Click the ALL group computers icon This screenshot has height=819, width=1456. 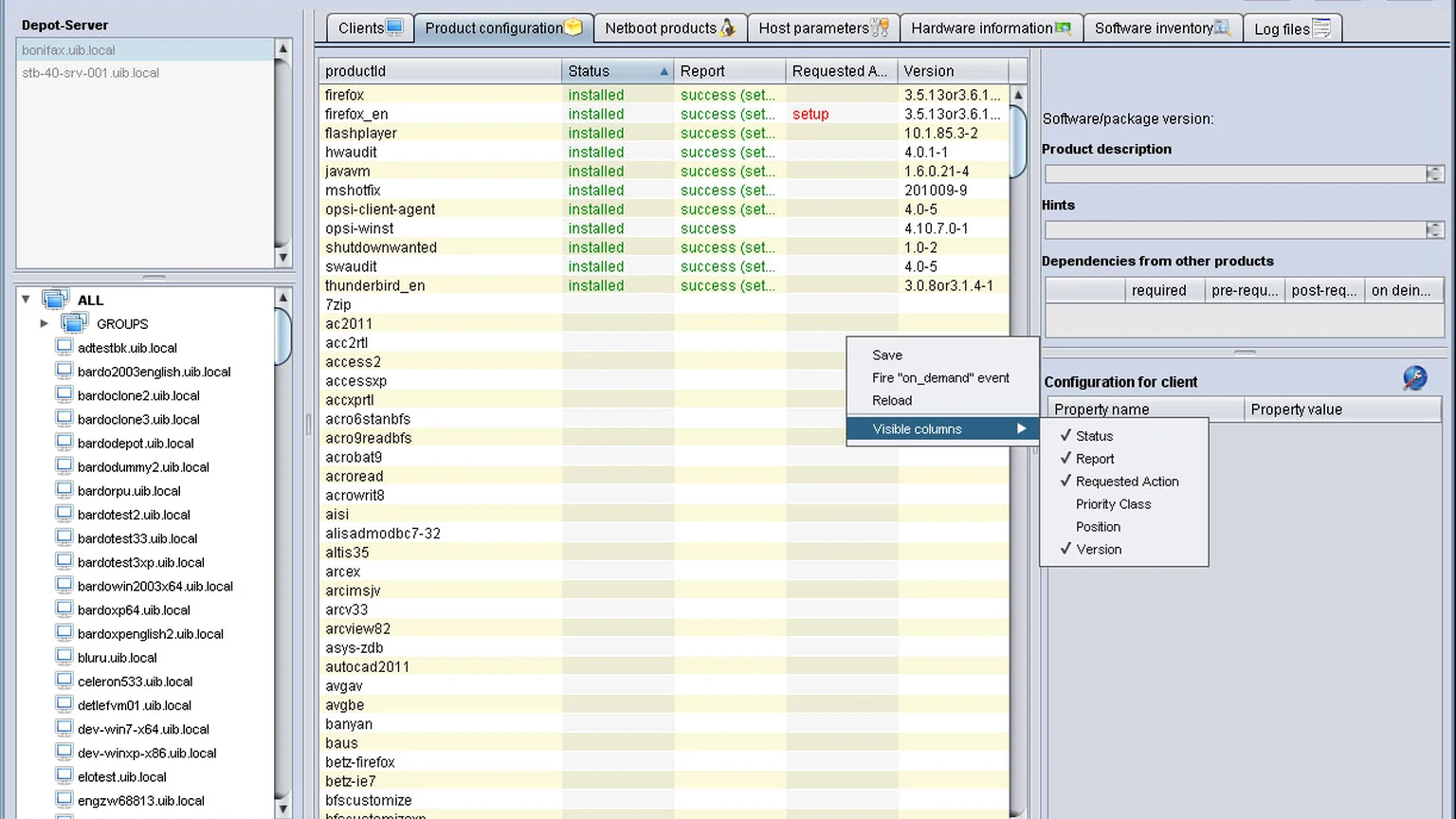coord(55,300)
